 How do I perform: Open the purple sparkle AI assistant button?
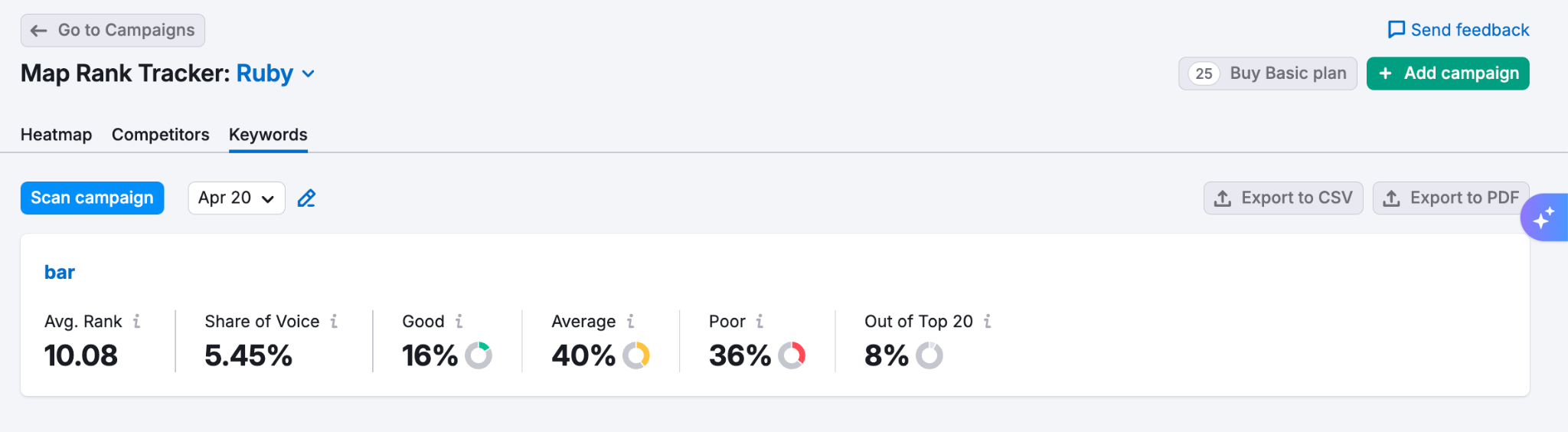tap(1543, 218)
